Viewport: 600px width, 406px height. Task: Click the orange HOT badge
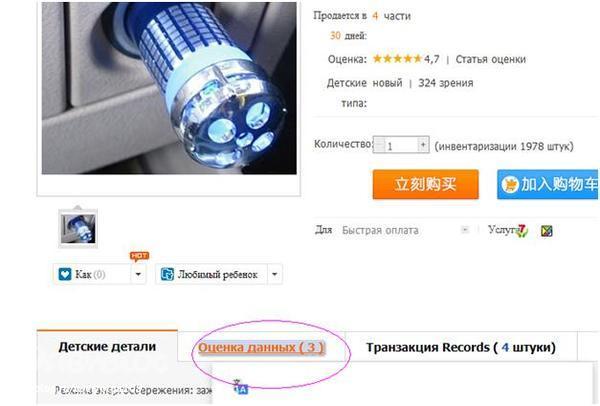point(139,256)
